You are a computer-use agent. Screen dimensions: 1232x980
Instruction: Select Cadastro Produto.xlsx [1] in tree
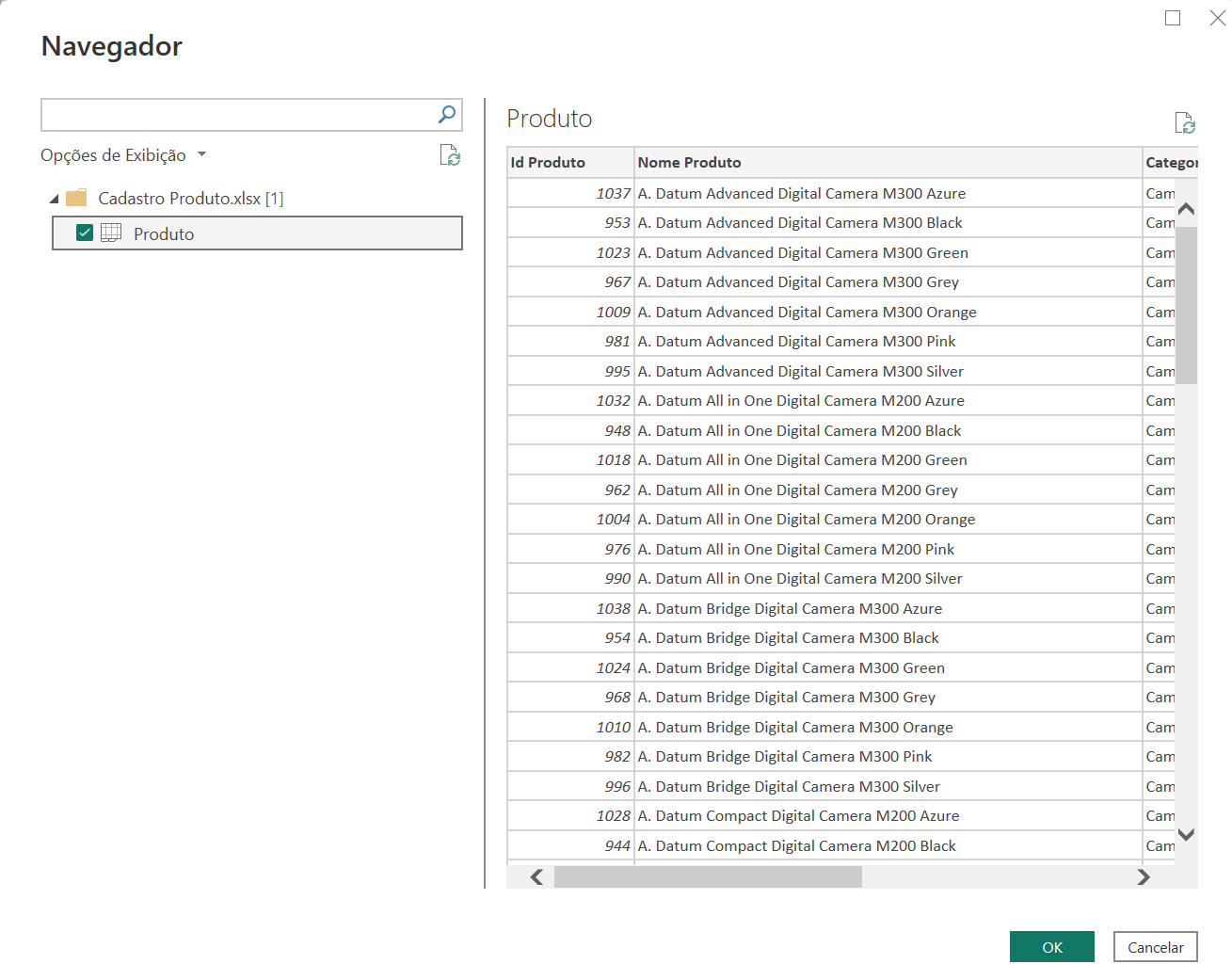click(191, 199)
